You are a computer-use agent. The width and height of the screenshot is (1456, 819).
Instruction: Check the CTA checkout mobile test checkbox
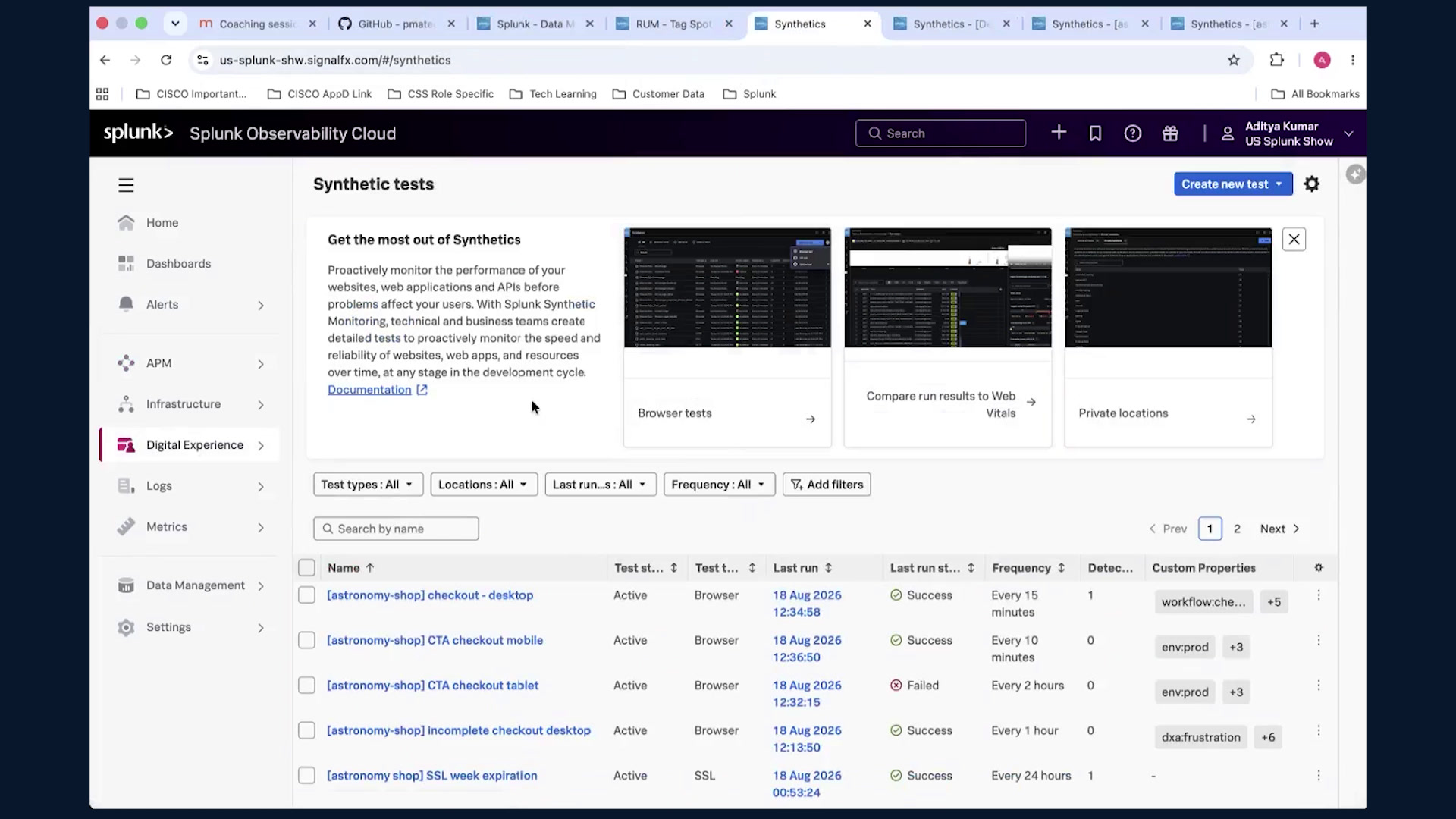pos(306,640)
